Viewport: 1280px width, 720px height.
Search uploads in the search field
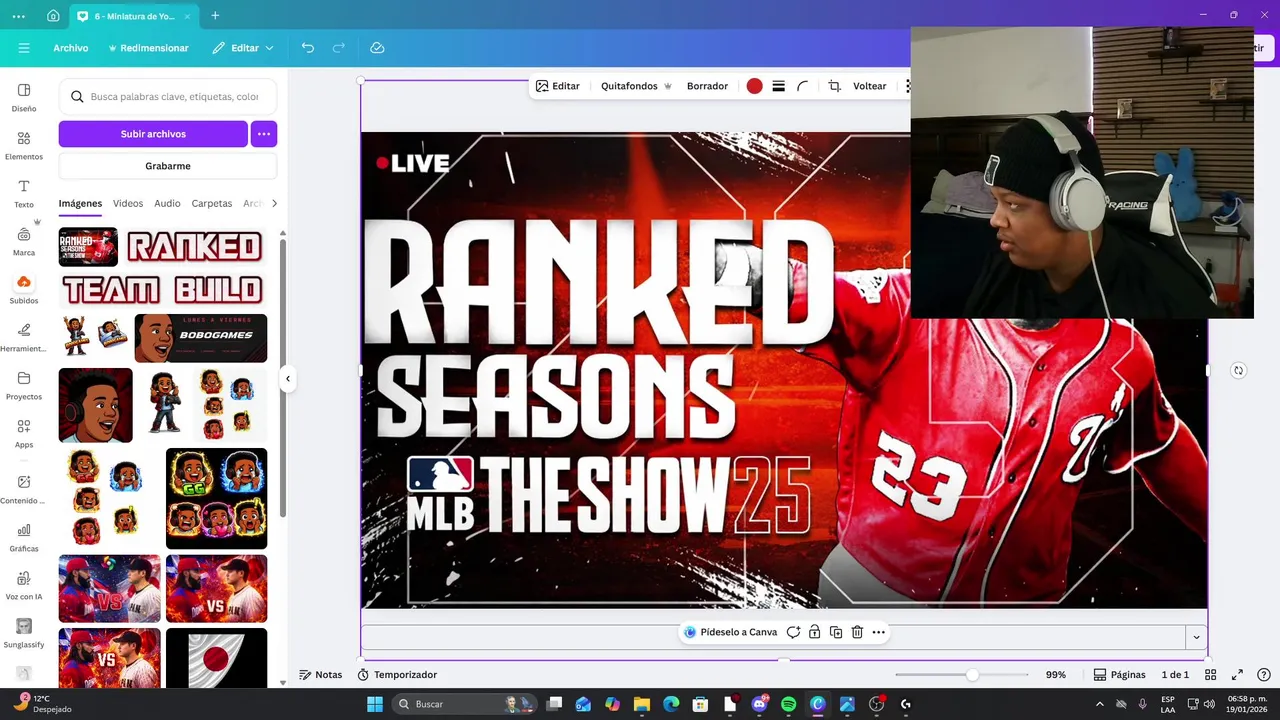168,97
